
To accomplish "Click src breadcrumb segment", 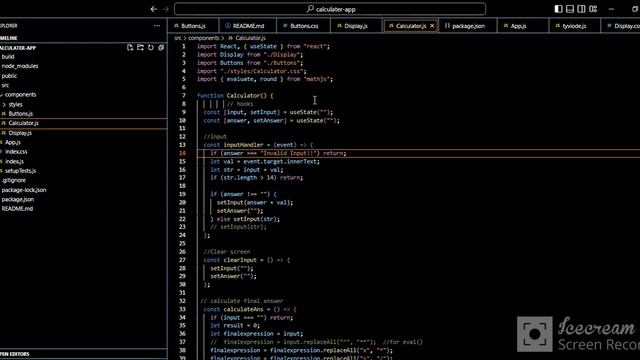I will tap(178, 38).
